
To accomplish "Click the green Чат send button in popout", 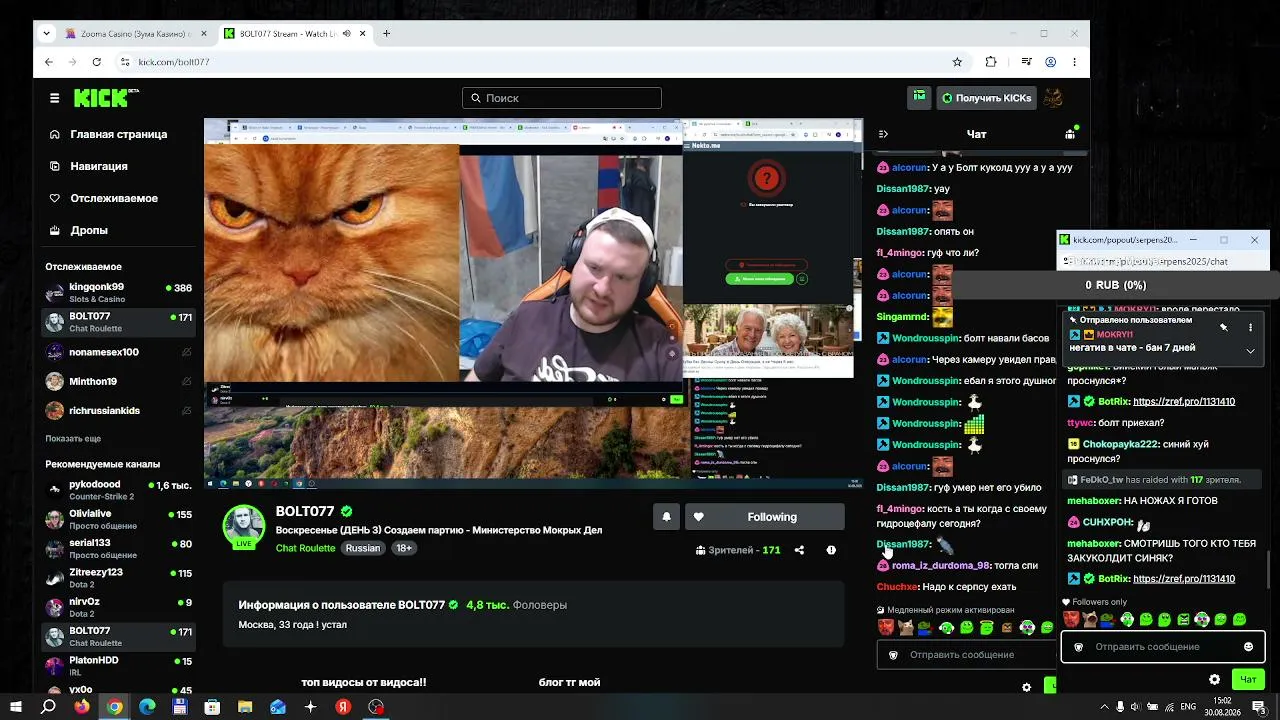I will [1248, 680].
